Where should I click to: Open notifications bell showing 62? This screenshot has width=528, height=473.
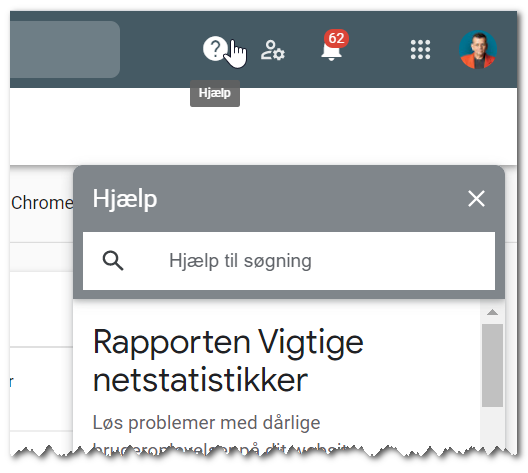point(332,51)
